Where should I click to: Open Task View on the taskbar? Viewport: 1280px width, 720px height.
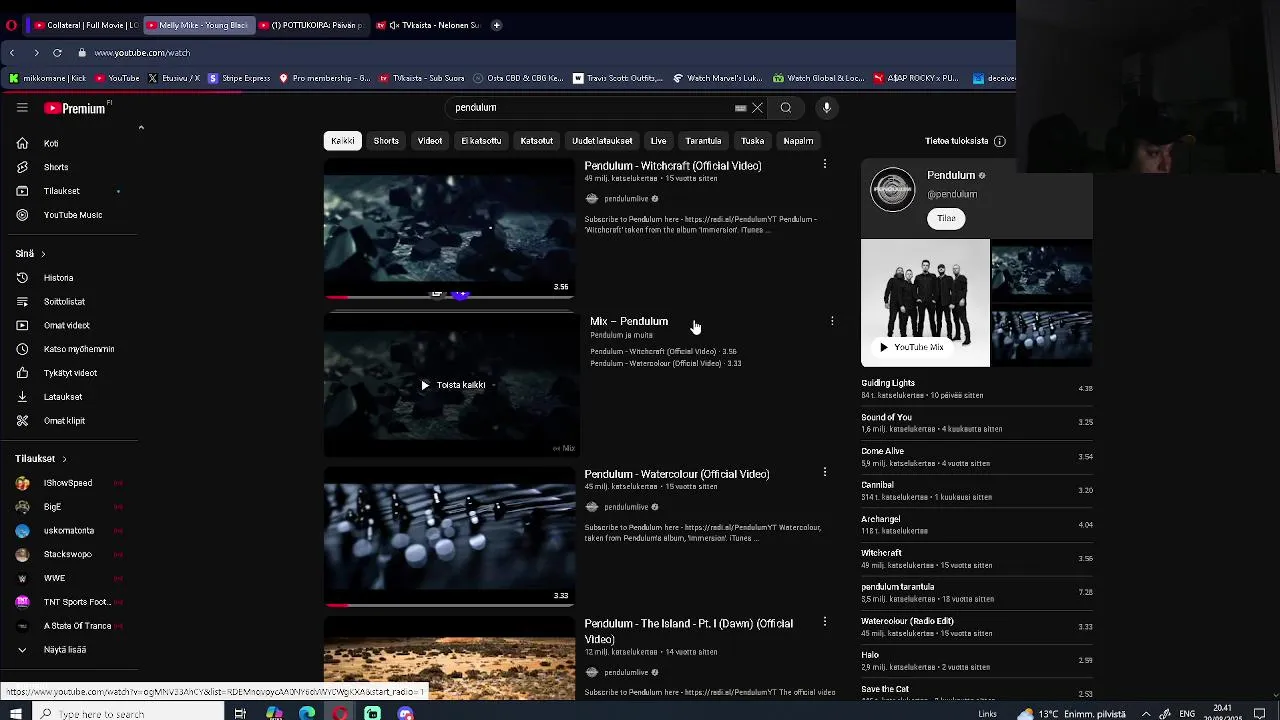point(240,713)
